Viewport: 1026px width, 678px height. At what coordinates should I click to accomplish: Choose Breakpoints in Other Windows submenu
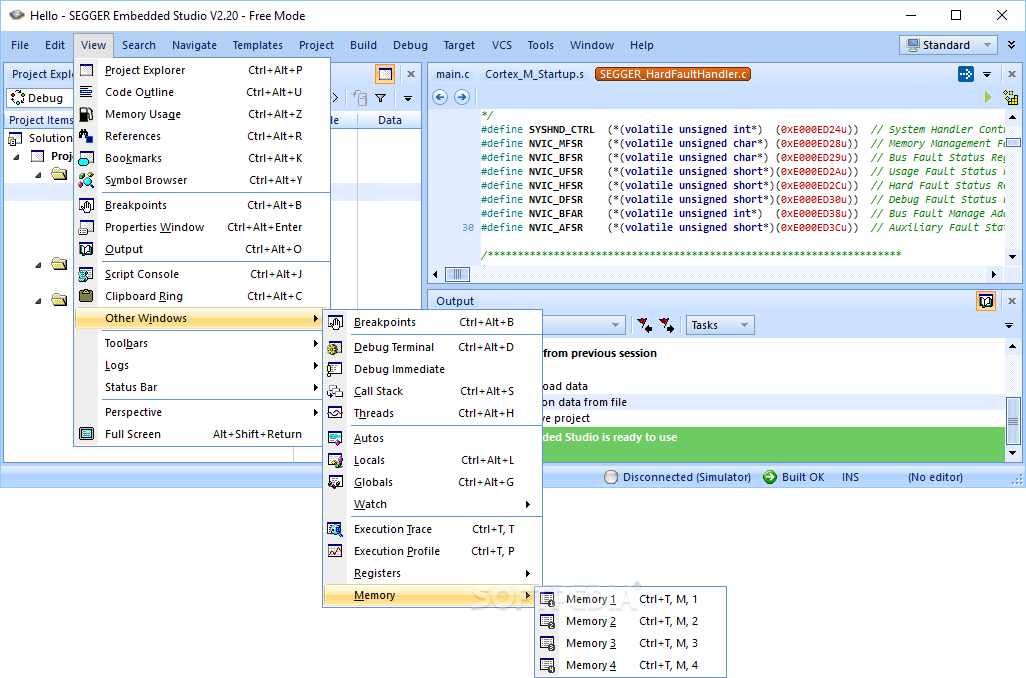pos(432,322)
